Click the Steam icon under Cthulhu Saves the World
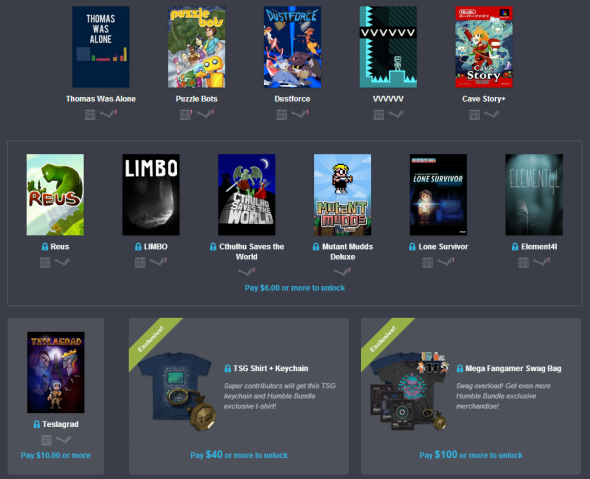Viewport: 590px width, 479px height. (x=247, y=271)
